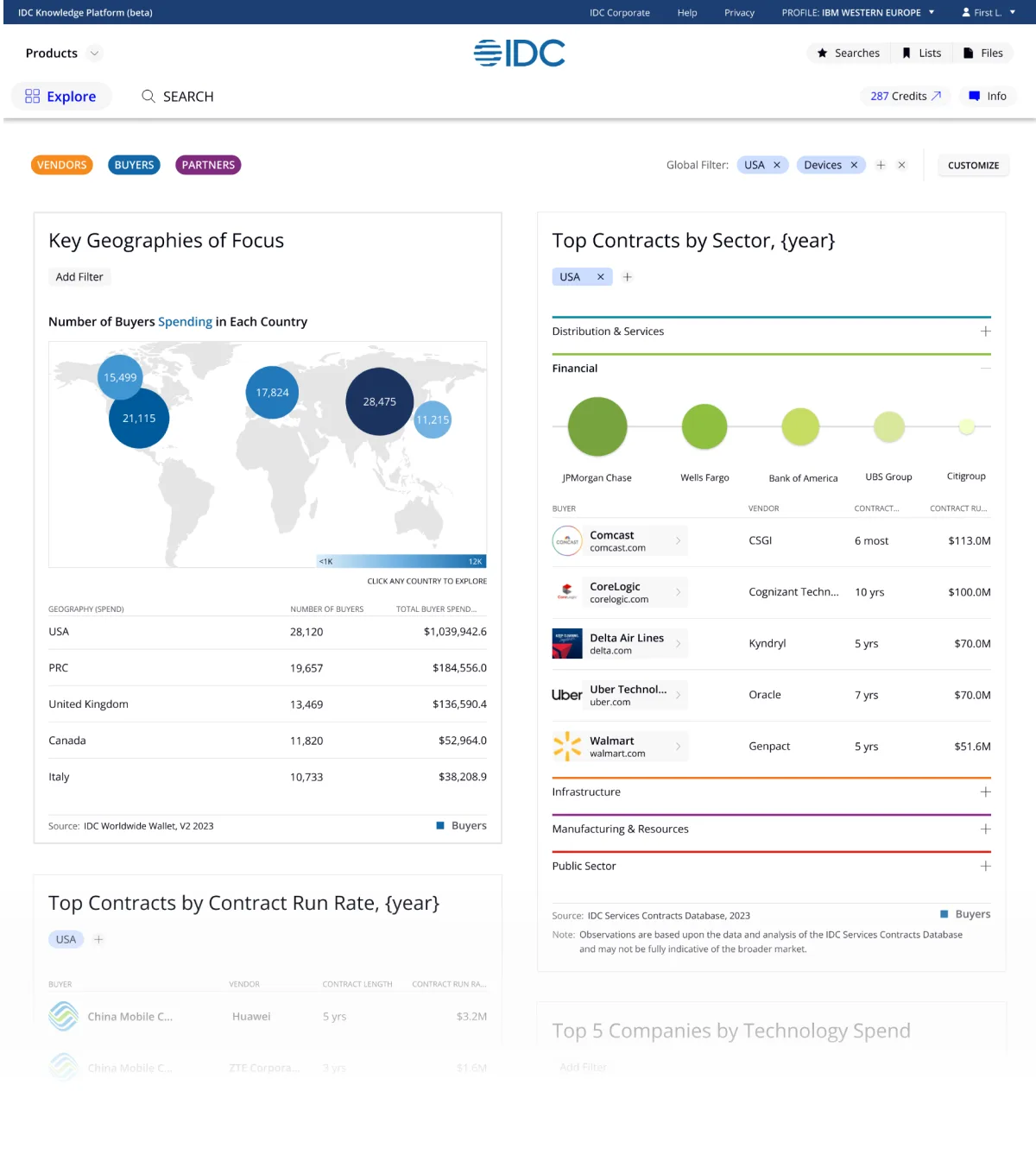Image resolution: width=1036 pixels, height=1167 pixels.
Task: Click Walmart company logo
Action: click(567, 746)
